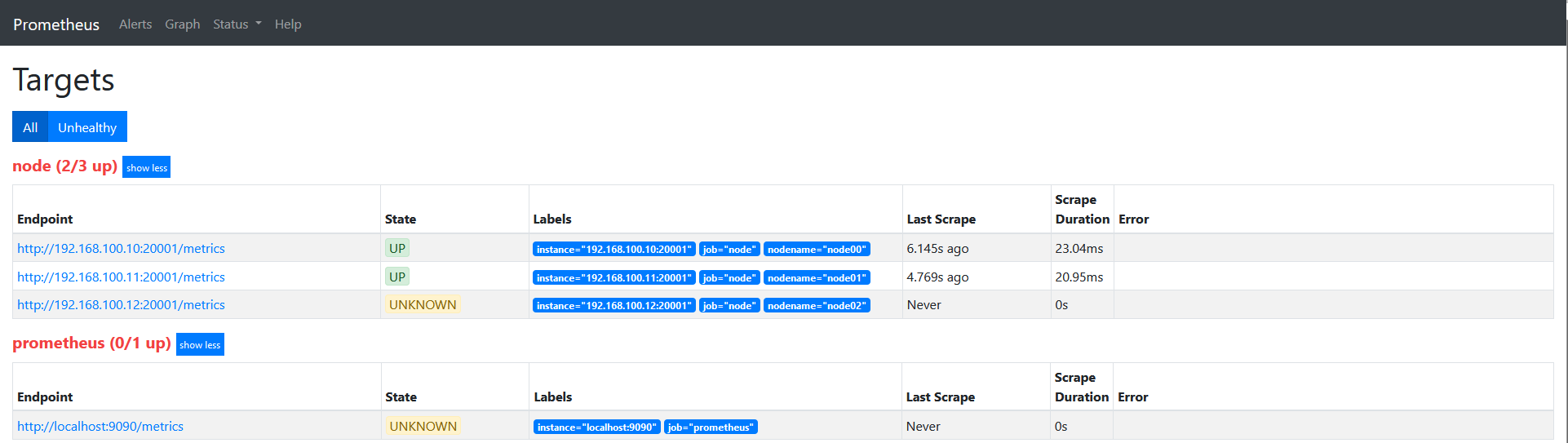Open the localhost:9090 metrics endpoint
Image resolution: width=1568 pixels, height=443 pixels.
point(100,427)
